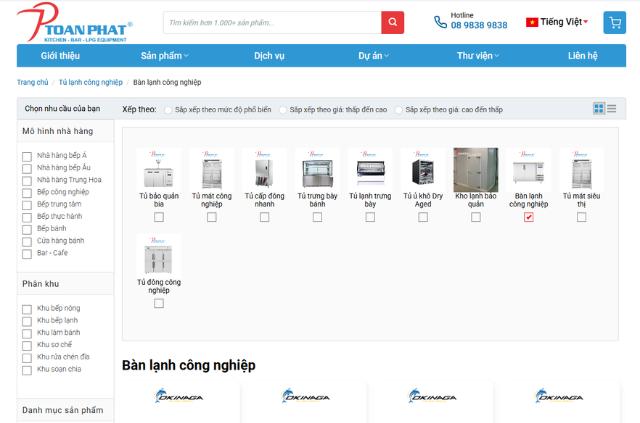This screenshot has width=640, height=423.
Task: Tick the Cửa hàng bánh filter
Action: point(27,242)
